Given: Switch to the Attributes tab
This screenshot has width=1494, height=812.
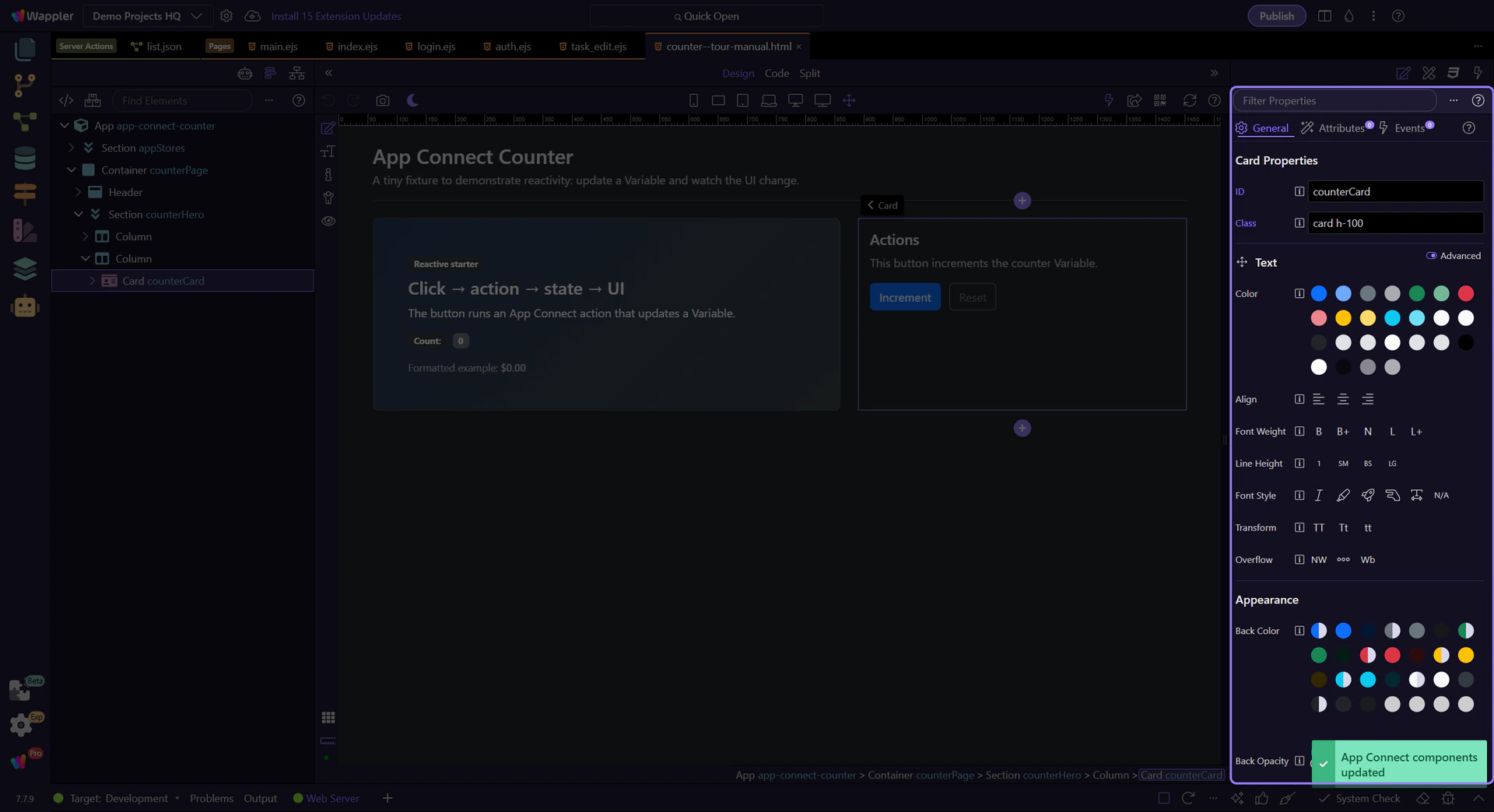Looking at the screenshot, I should click(x=1341, y=128).
